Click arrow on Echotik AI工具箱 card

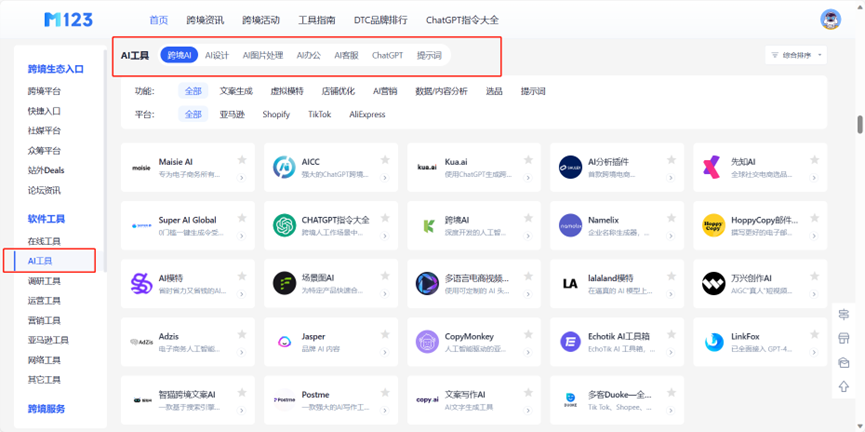[x=671, y=352]
